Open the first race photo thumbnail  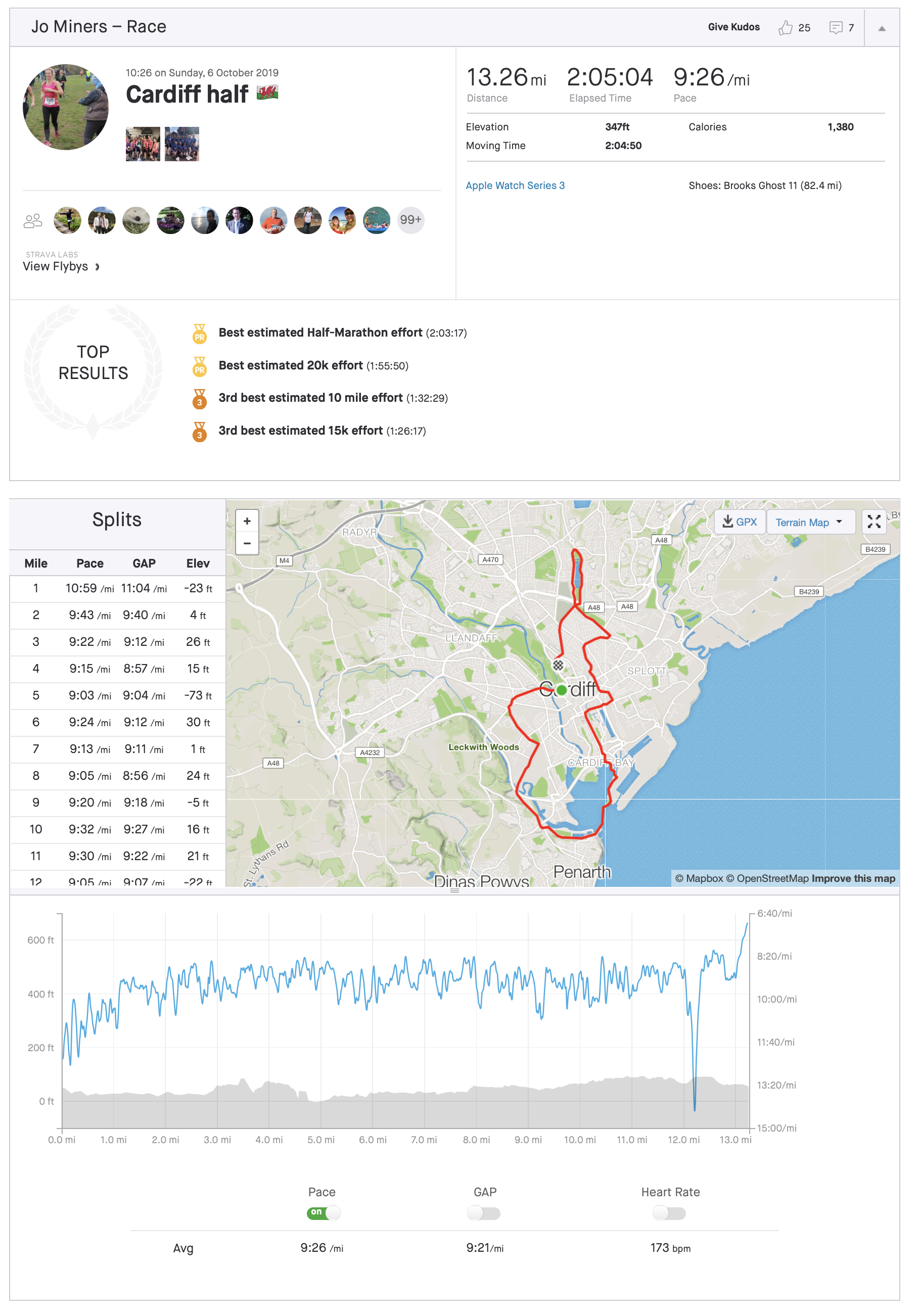click(143, 144)
